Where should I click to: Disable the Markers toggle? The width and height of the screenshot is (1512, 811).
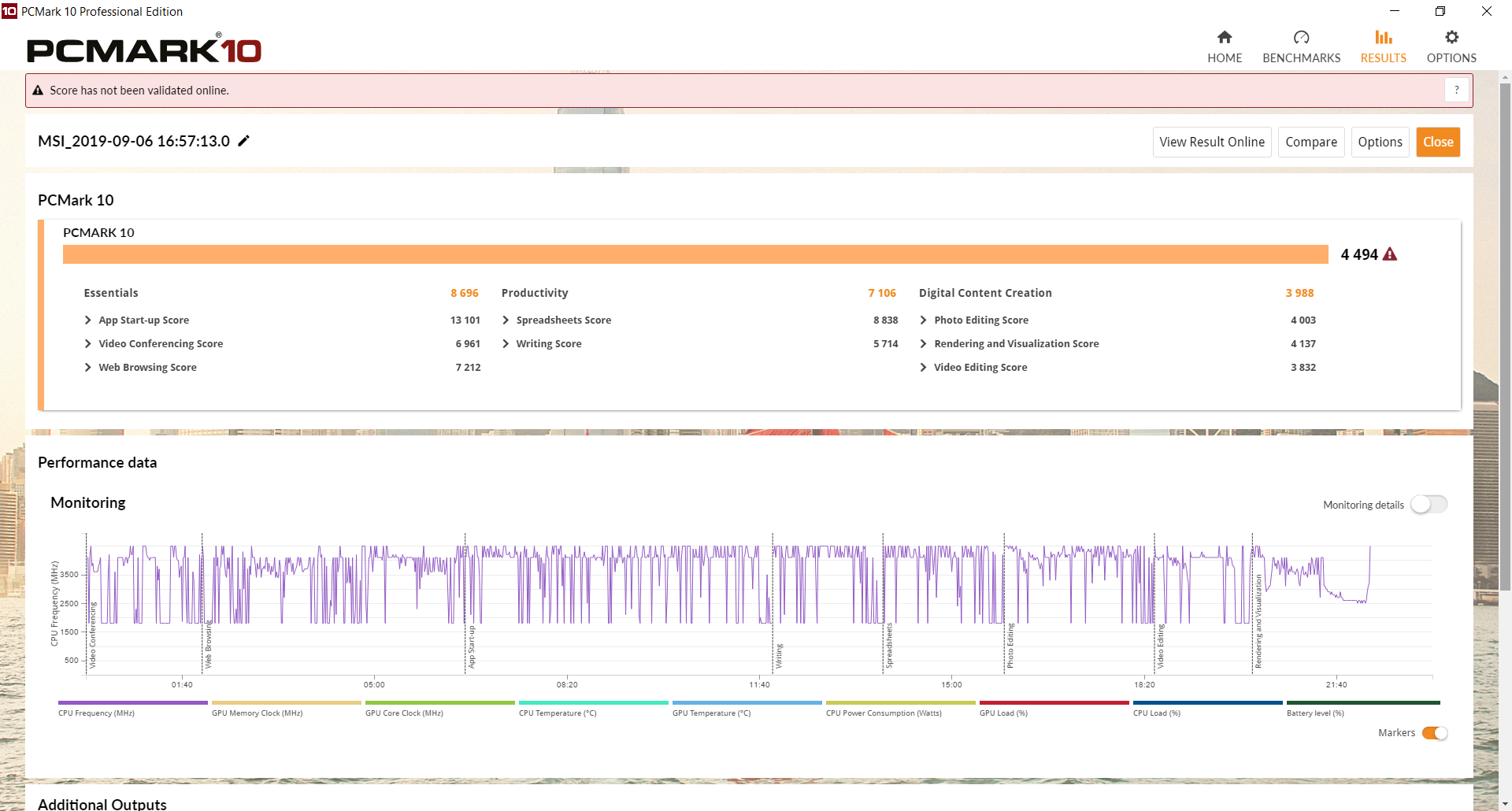pos(1435,733)
